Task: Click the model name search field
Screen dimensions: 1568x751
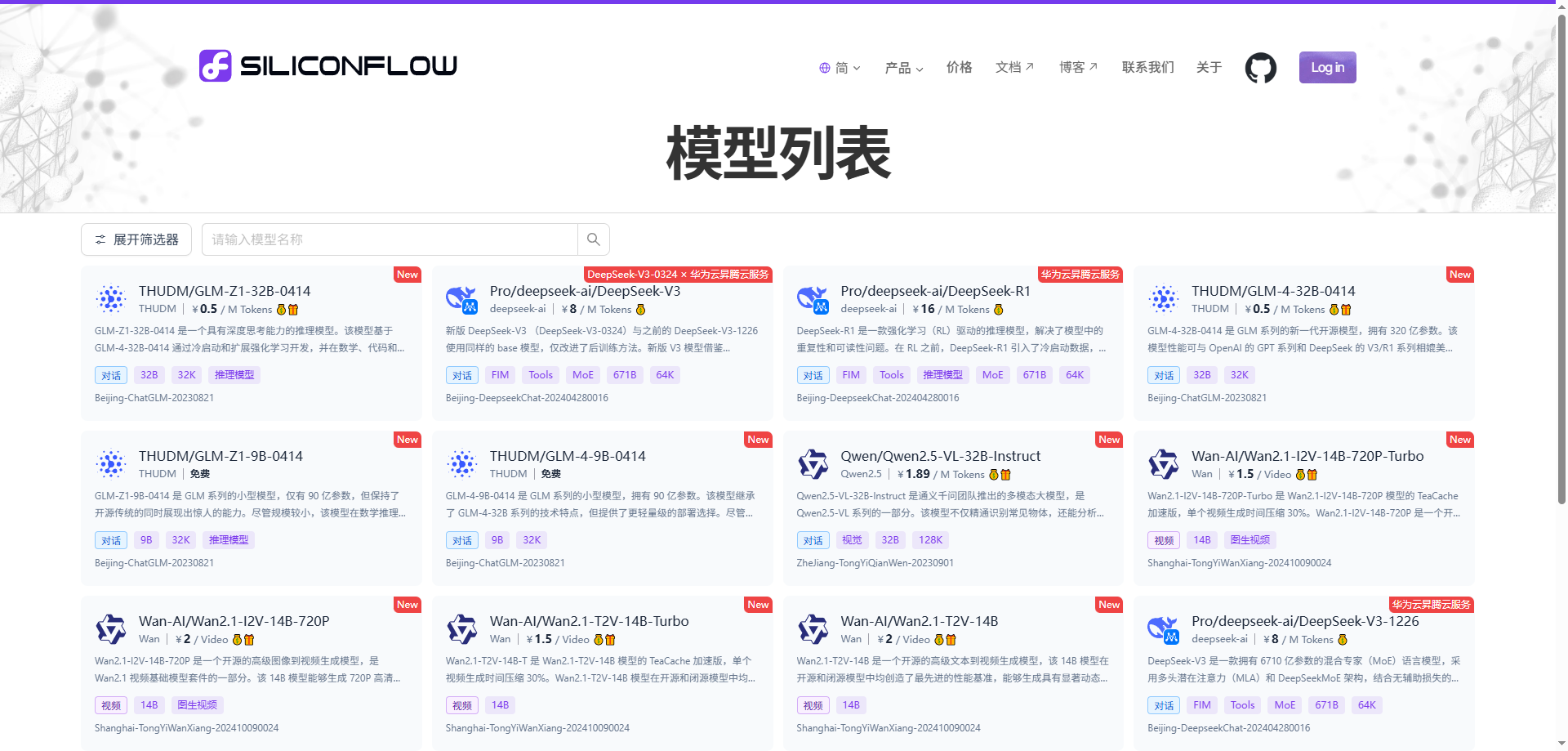Action: tap(390, 239)
